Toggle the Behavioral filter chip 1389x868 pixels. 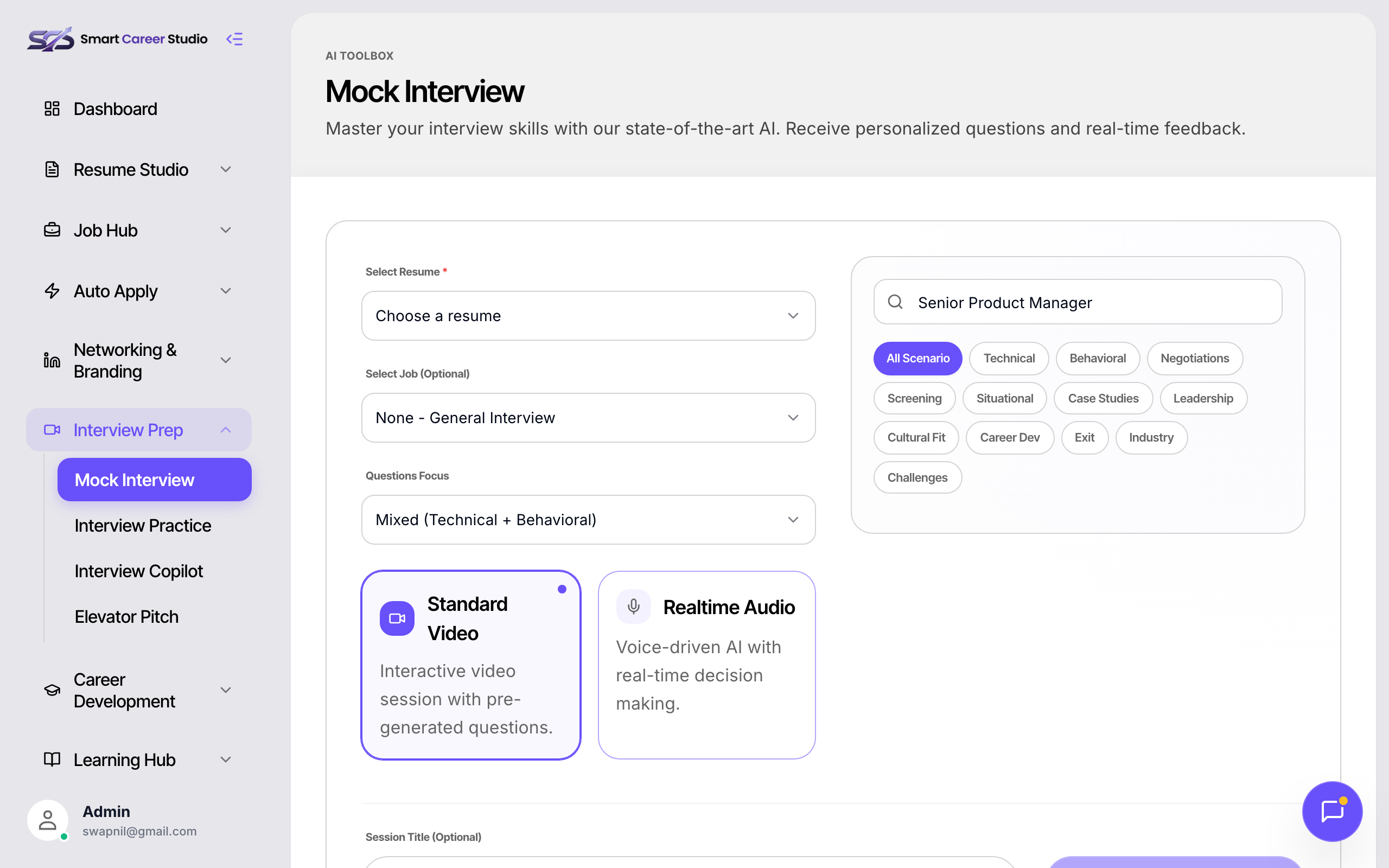coord(1098,358)
